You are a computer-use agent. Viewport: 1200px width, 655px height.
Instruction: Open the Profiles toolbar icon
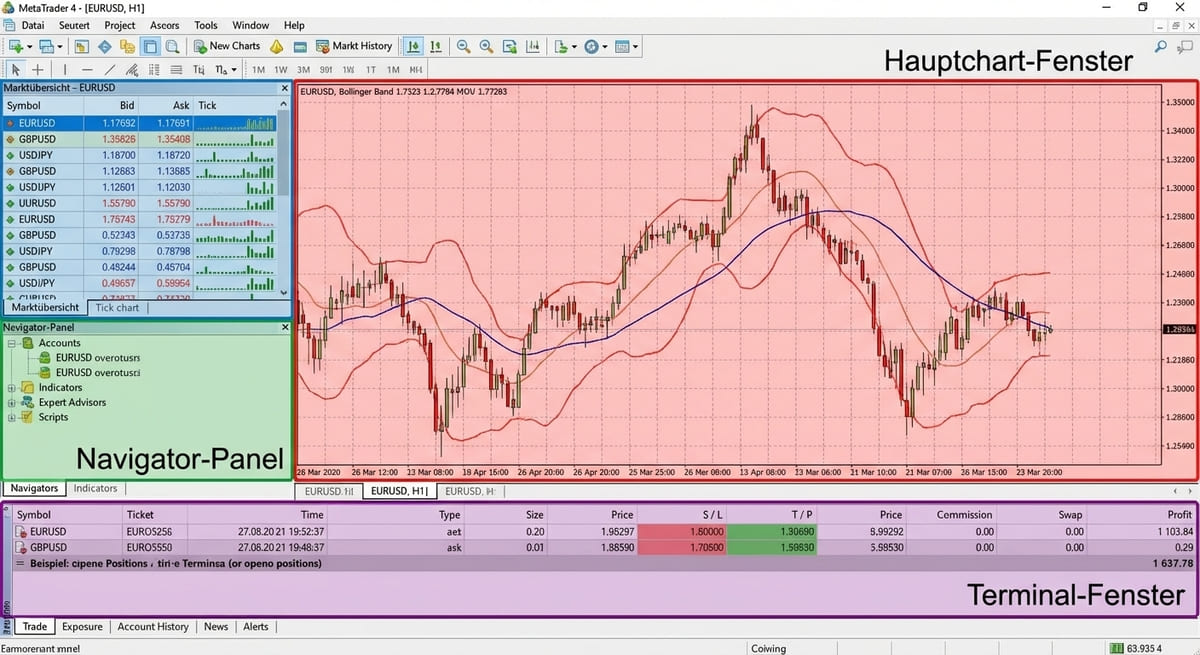coord(47,46)
